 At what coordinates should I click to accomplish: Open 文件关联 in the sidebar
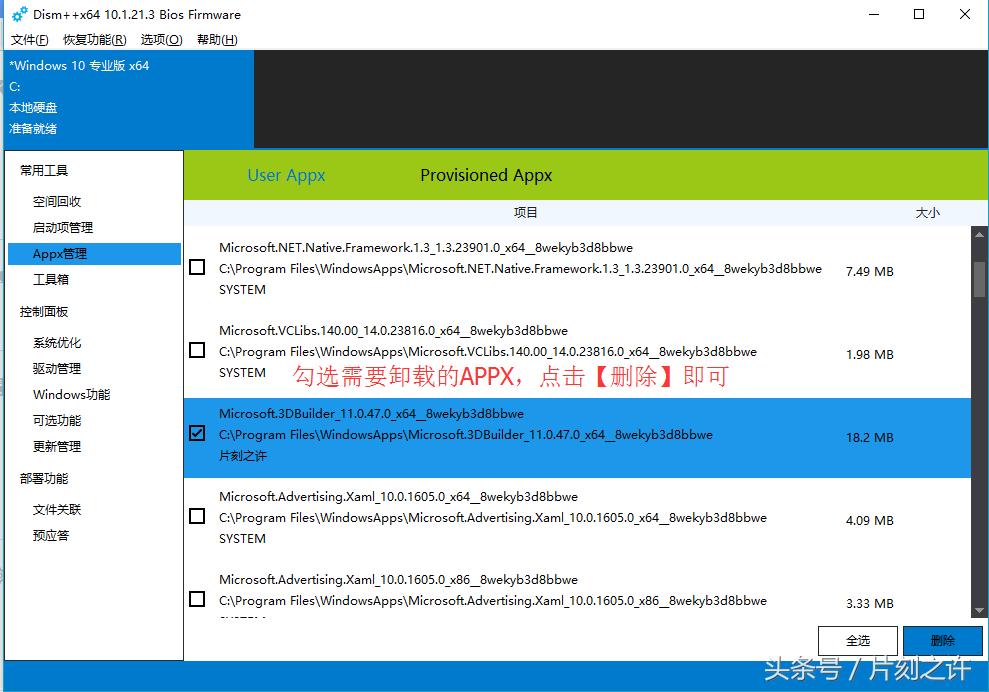coord(57,509)
